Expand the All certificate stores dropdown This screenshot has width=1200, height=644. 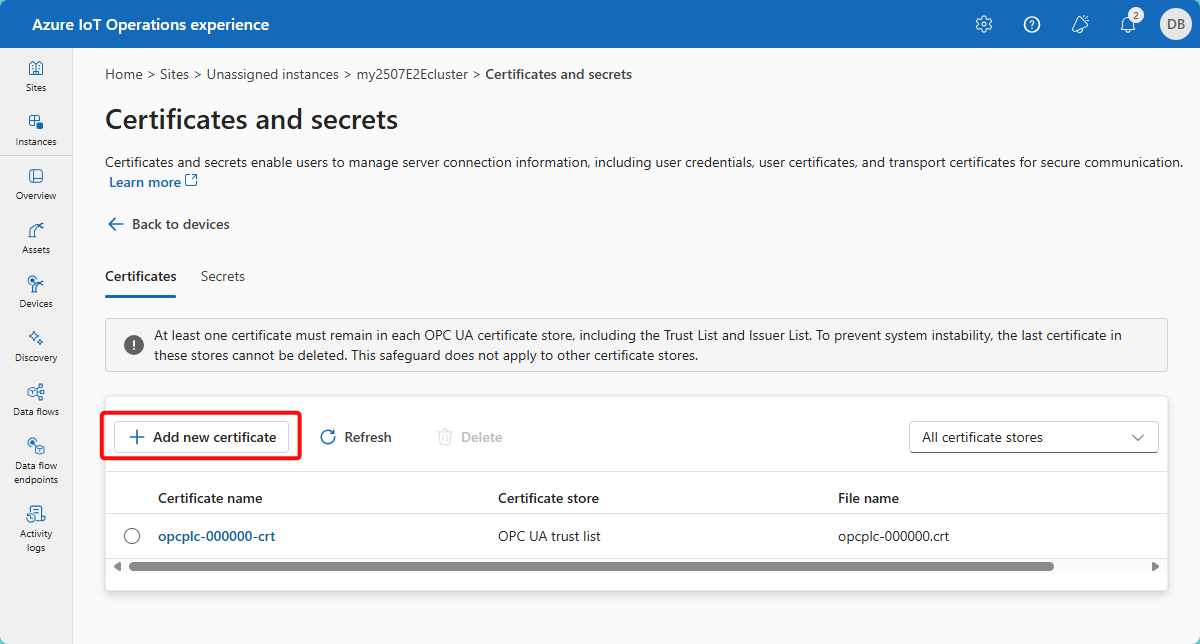[1033, 437]
